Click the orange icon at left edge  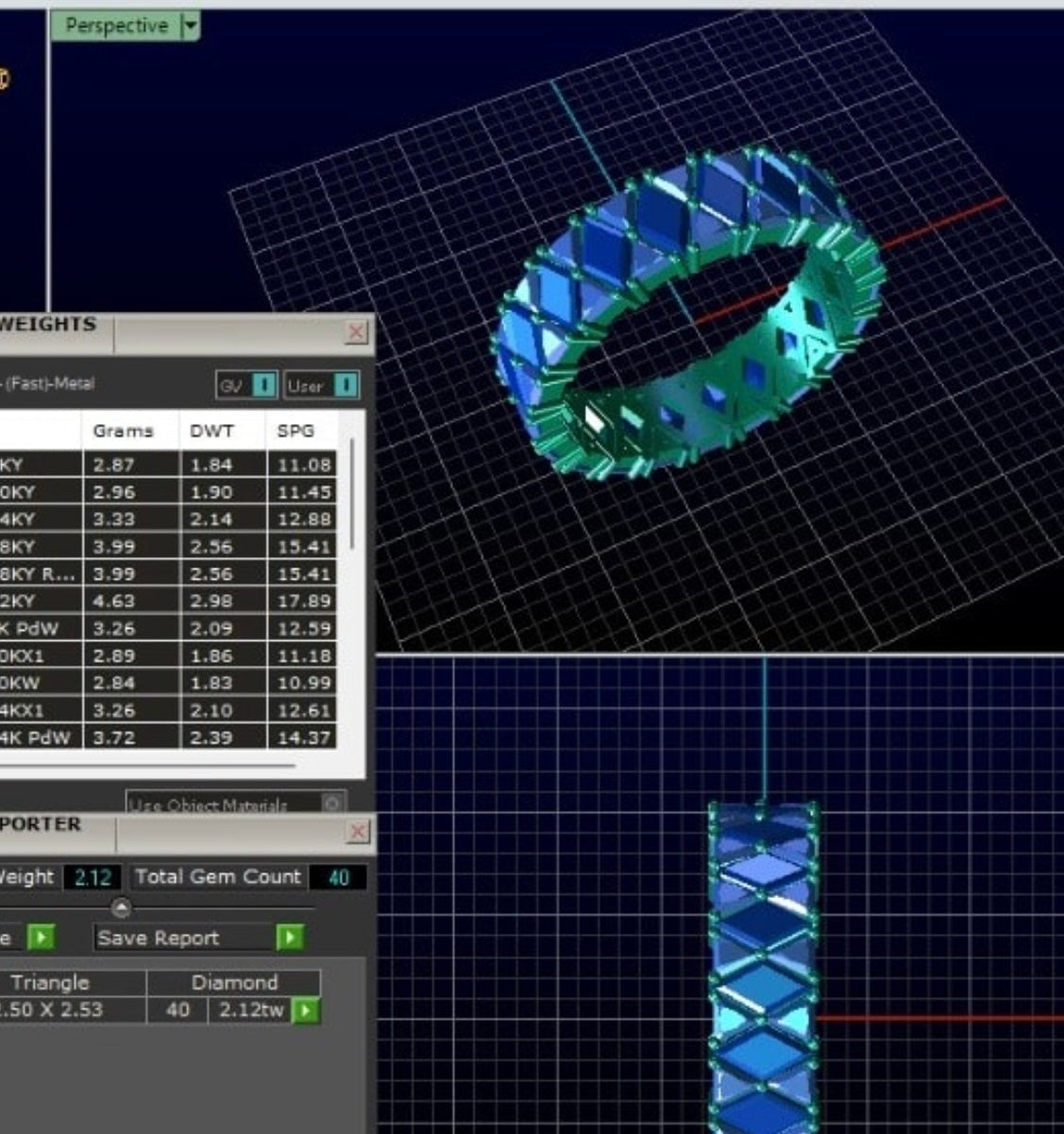point(3,78)
